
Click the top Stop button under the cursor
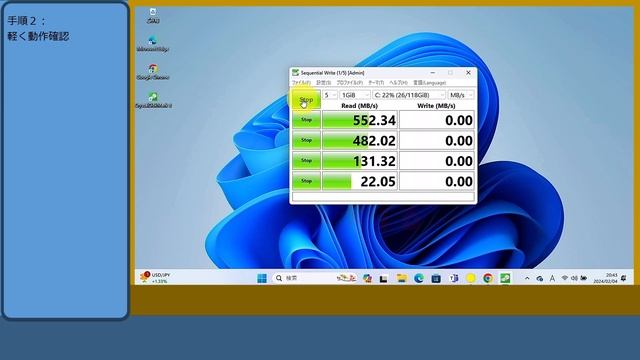[306, 99]
